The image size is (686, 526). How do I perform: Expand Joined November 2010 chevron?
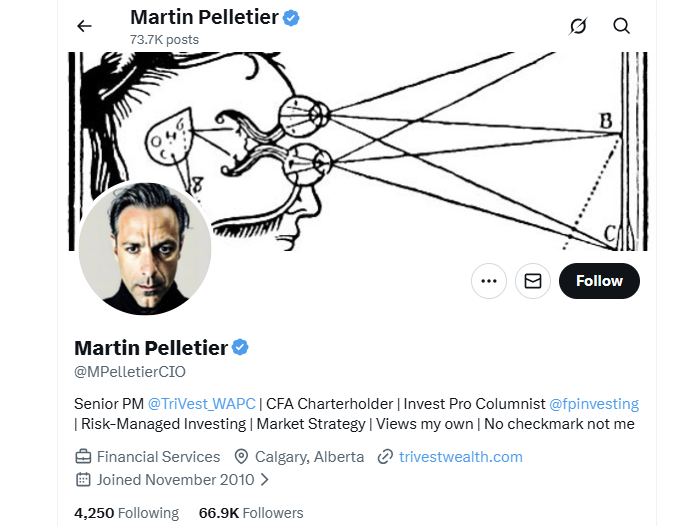pyautogui.click(x=265, y=480)
